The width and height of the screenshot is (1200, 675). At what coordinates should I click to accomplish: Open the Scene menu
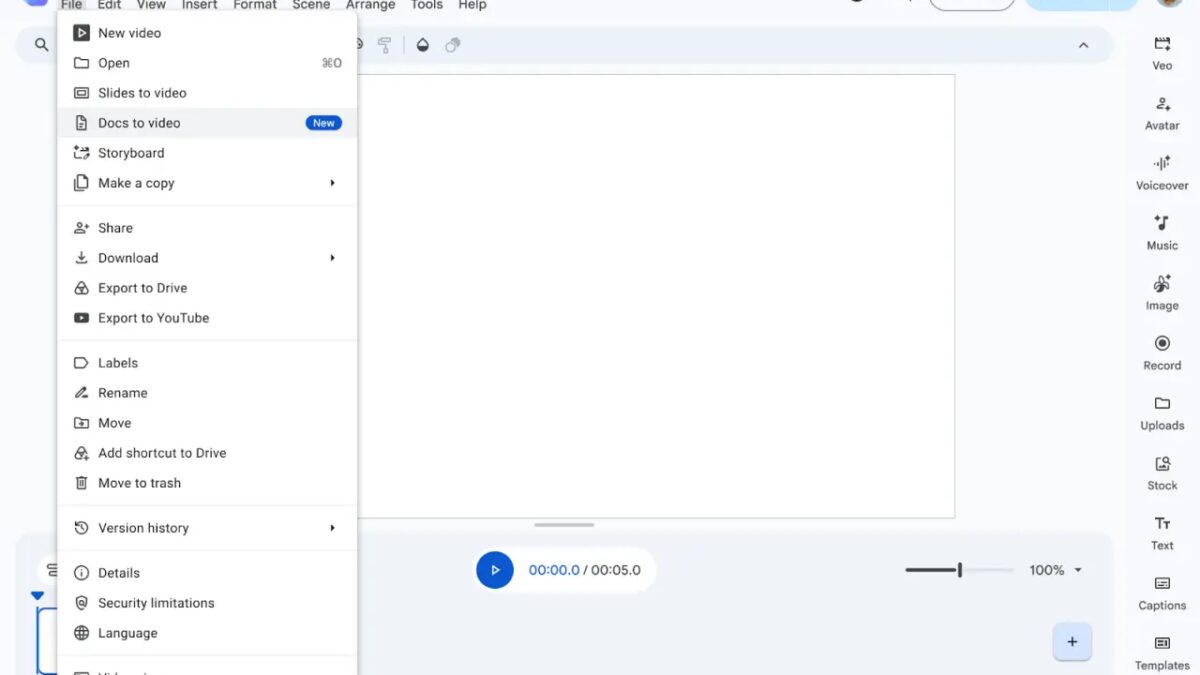311,5
